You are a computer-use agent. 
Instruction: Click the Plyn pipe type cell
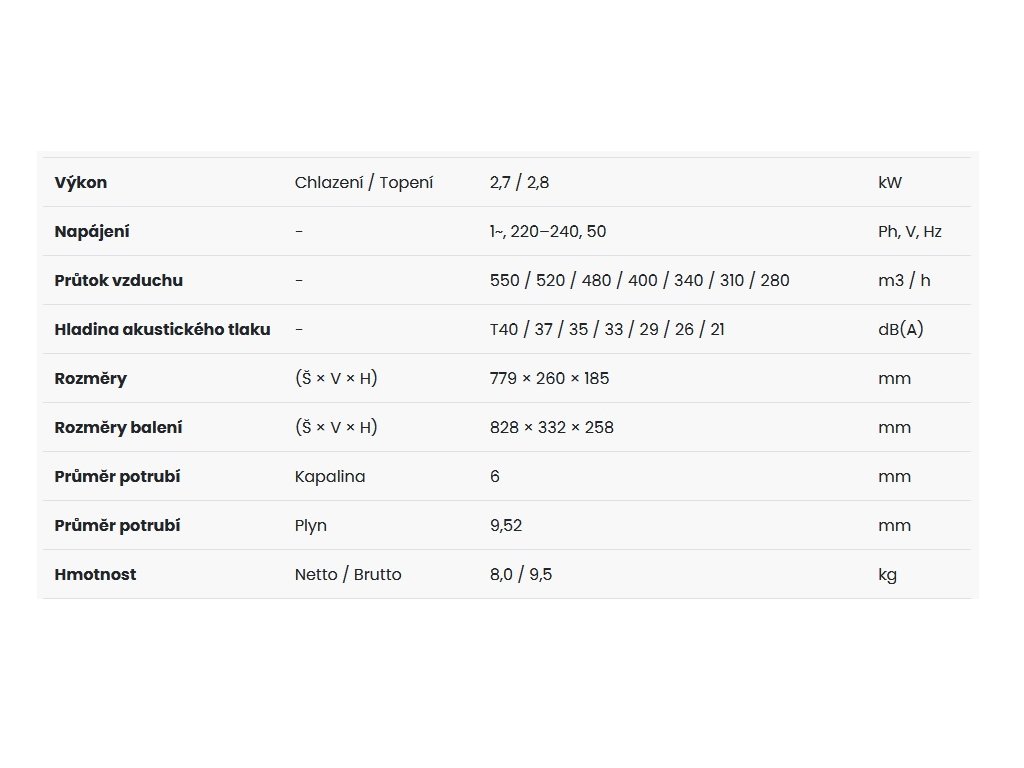pos(311,526)
